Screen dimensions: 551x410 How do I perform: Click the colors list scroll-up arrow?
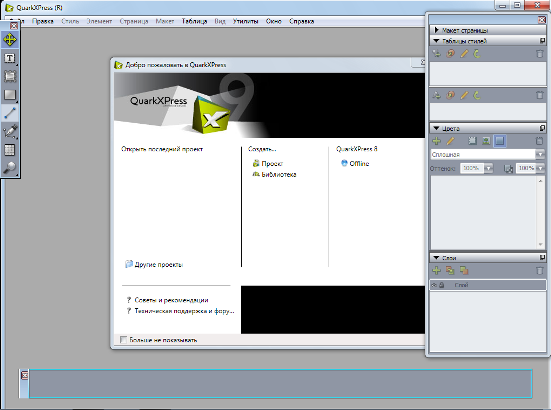(x=540, y=181)
